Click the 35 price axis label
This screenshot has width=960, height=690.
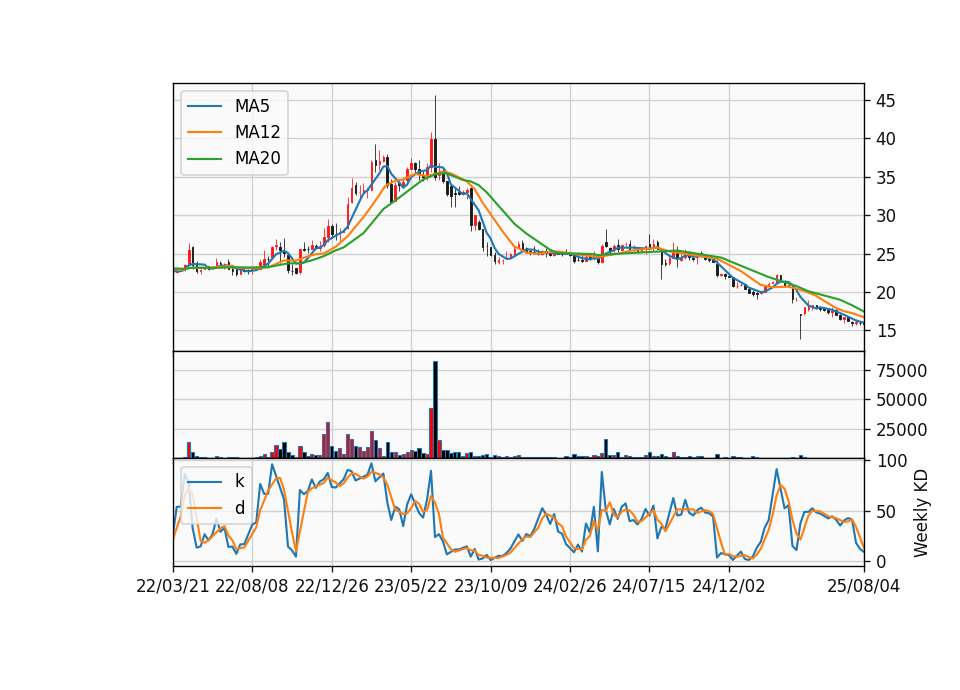point(885,178)
